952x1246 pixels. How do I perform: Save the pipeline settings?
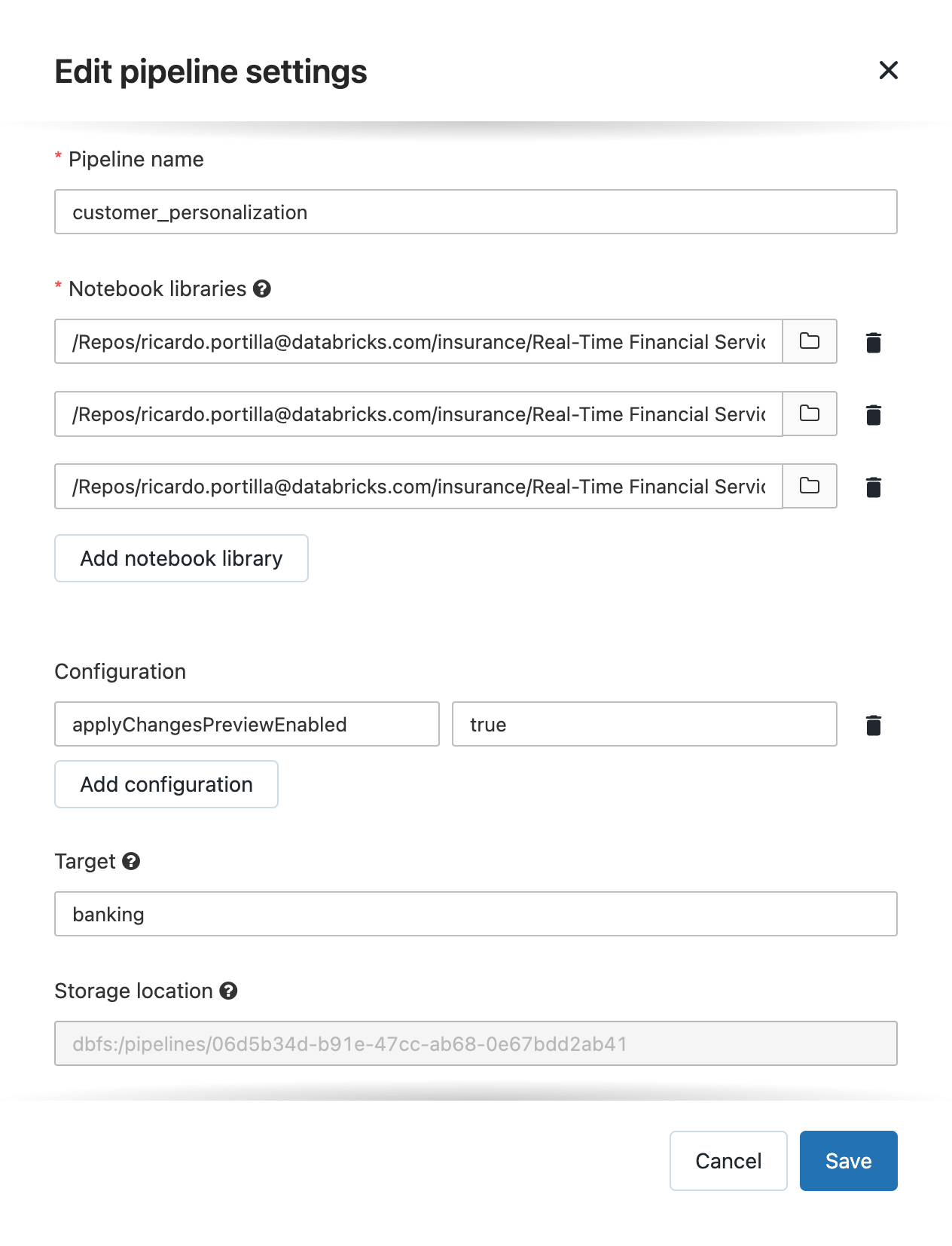pyautogui.click(x=848, y=1161)
